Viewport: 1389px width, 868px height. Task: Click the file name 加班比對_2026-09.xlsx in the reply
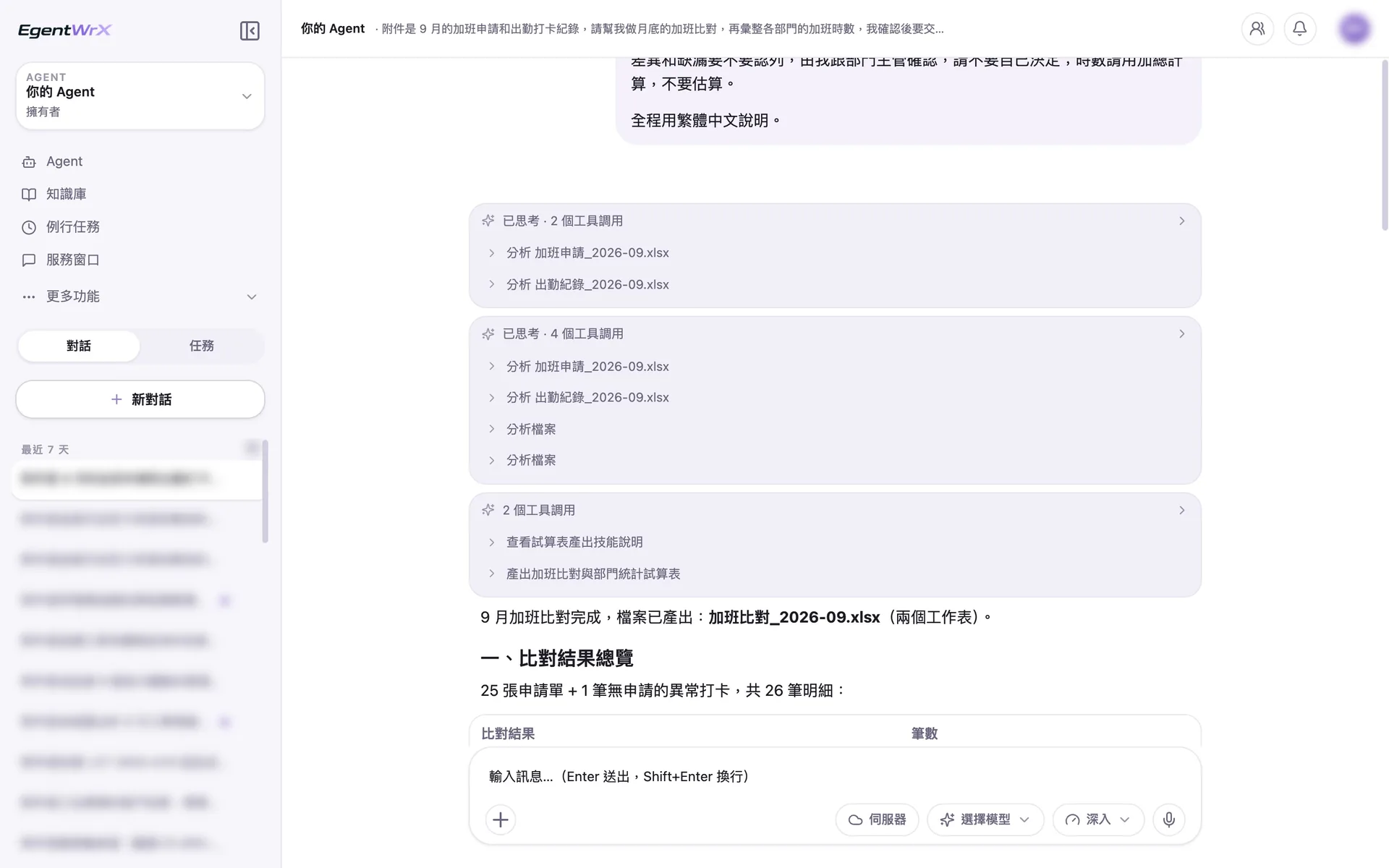(x=794, y=617)
